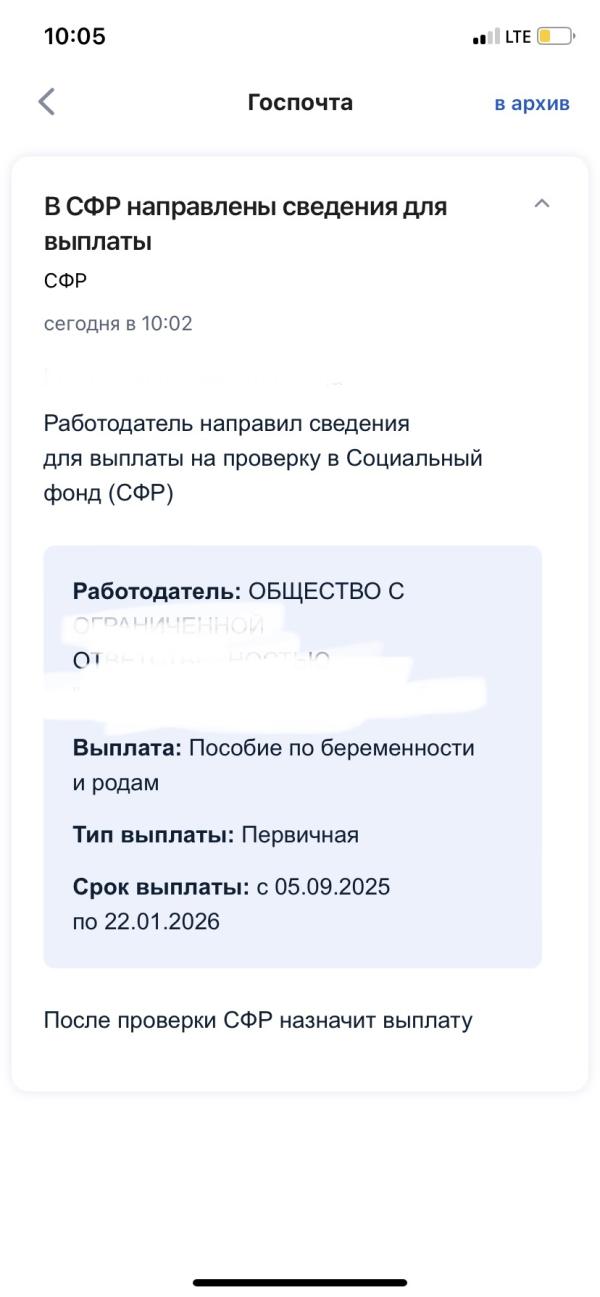Tap the «Первичная» payment type value
Image resolution: width=600 pixels, height=1297 pixels.
click(x=300, y=834)
